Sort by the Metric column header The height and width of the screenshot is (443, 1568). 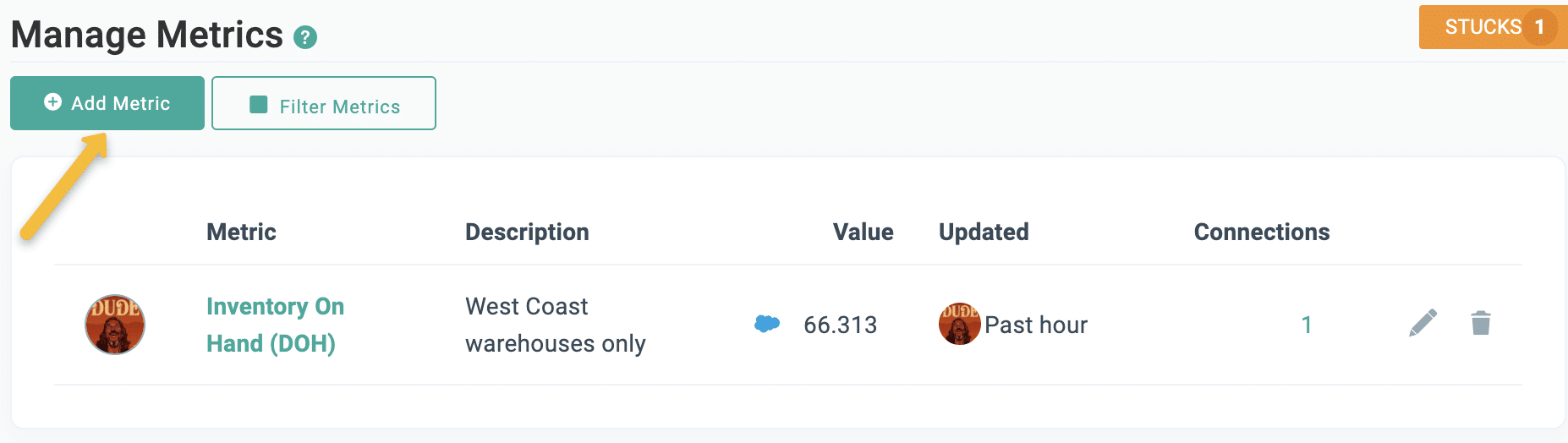241,232
